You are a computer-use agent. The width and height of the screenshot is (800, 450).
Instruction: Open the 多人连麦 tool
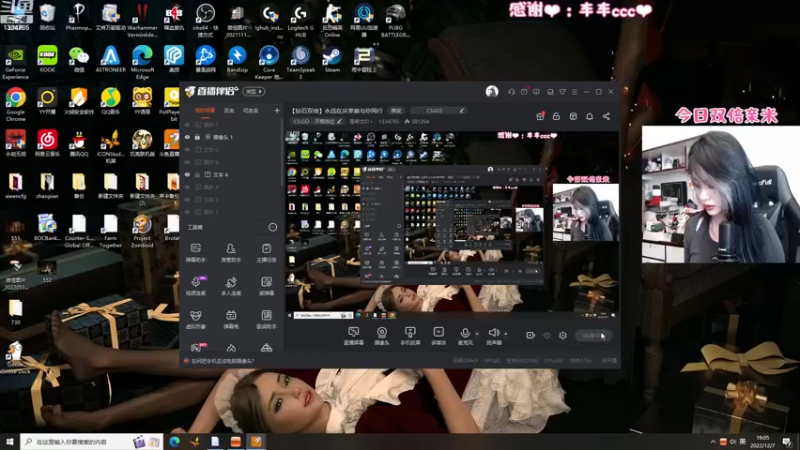231,286
